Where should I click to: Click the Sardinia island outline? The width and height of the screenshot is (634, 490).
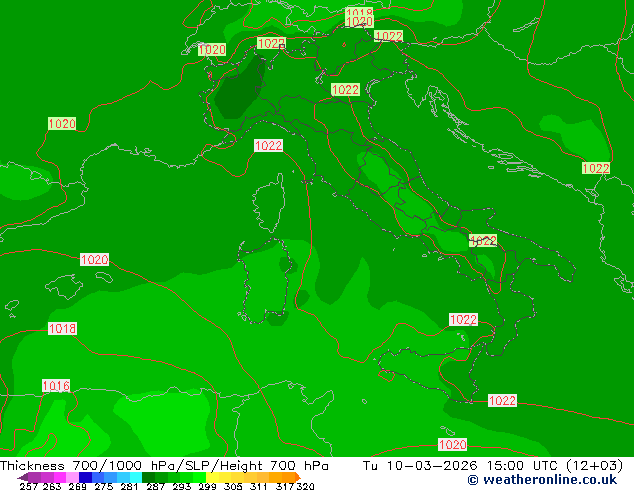coord(265,281)
